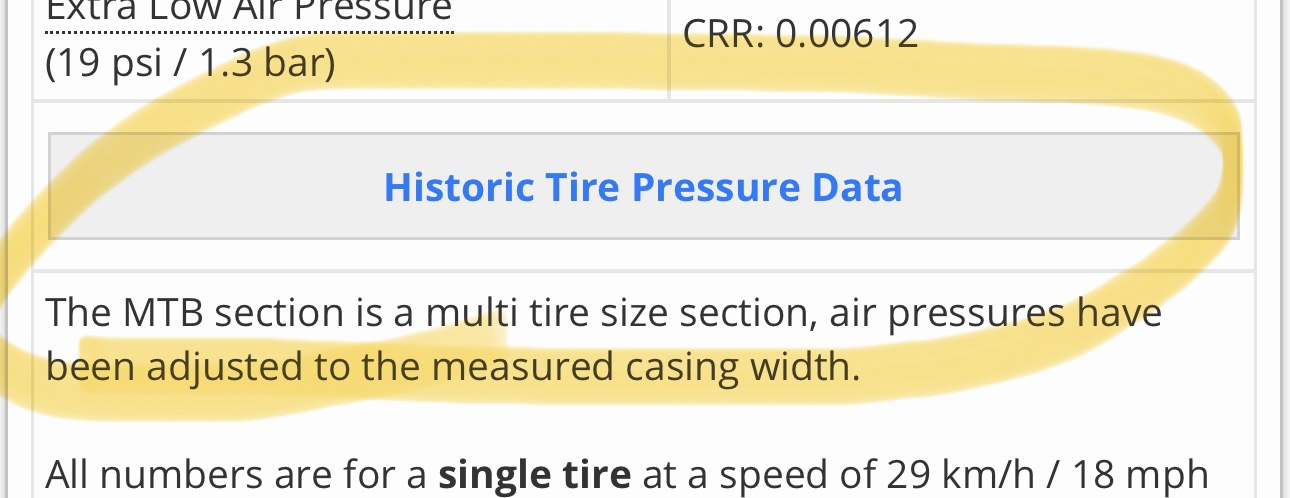Click the word MTB in the paragraph
Image resolution: width=1290 pixels, height=498 pixels.
[x=164, y=313]
